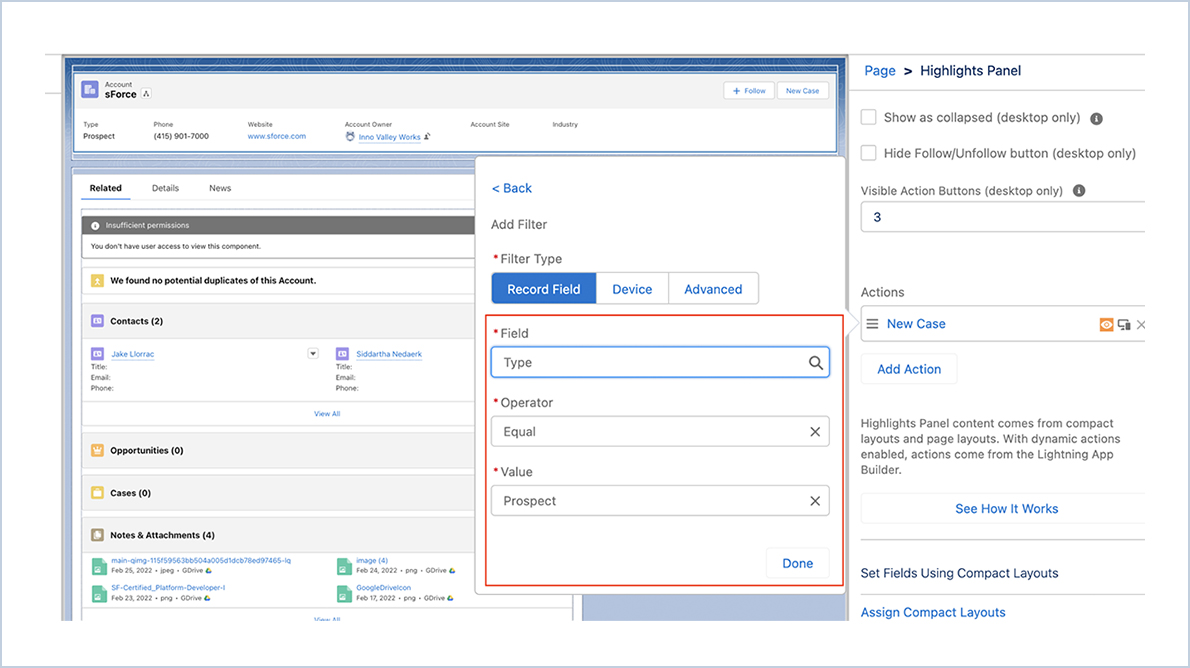The image size is (1190, 668).
Task: Open the dropdown arrow next to Jake Llorrac
Action: (x=312, y=353)
